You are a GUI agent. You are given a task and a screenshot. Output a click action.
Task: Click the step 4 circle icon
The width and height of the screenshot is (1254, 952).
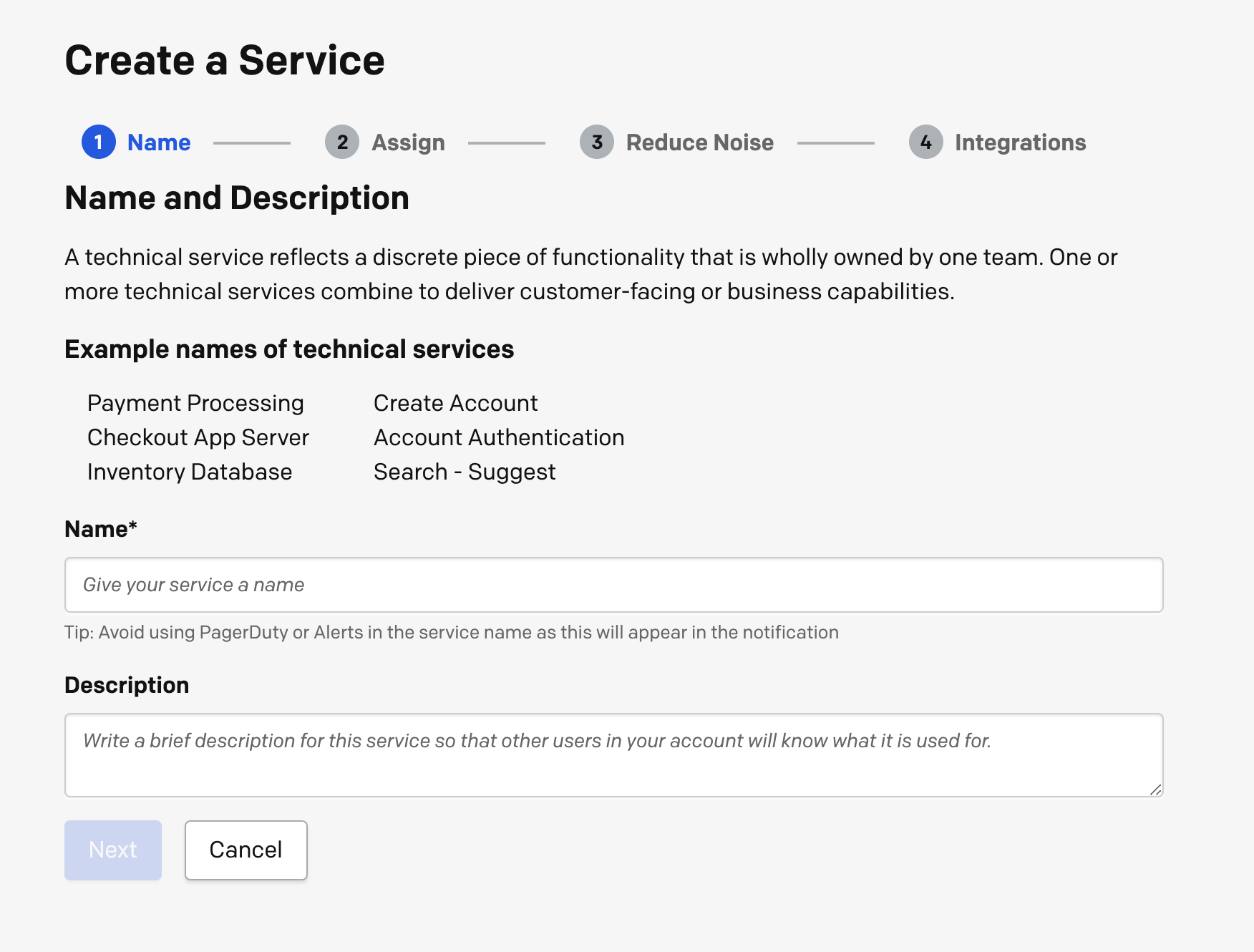(926, 142)
